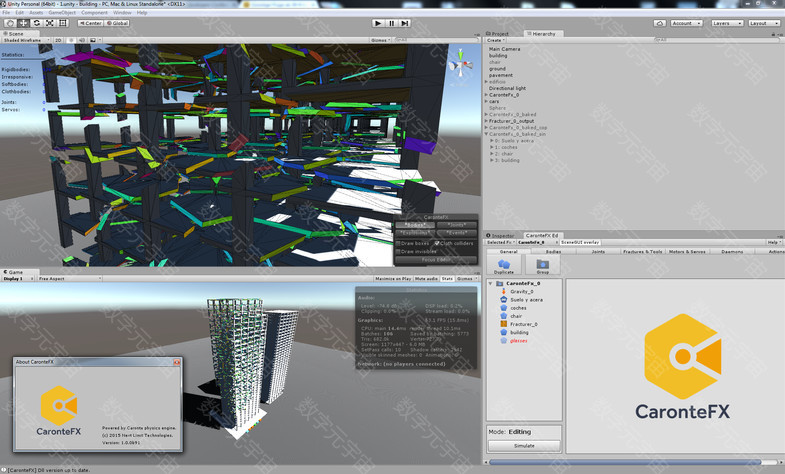Open the Account dropdown
The width and height of the screenshot is (785, 474).
click(x=685, y=23)
